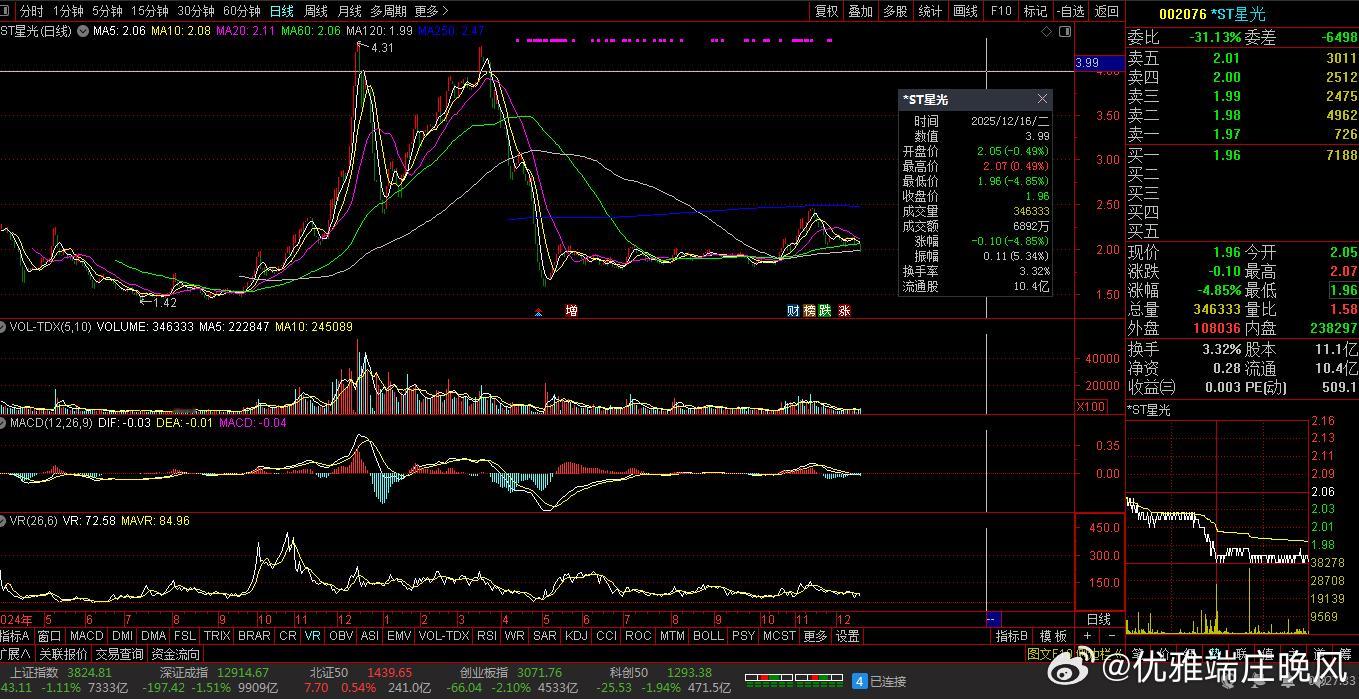Image resolution: width=1359 pixels, height=699 pixels.
Task: Click the blue up-arrow marker on the timeline
Action: pyautogui.click(x=540, y=311)
